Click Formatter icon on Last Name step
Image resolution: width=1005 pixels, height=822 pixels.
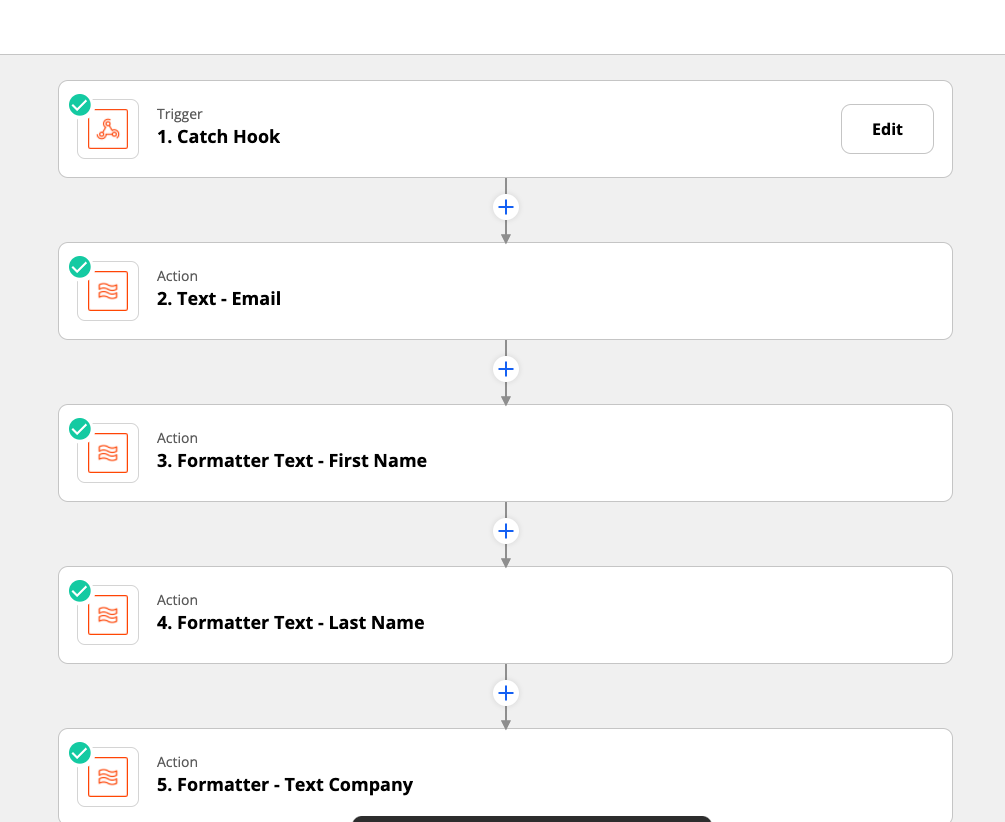click(x=108, y=615)
